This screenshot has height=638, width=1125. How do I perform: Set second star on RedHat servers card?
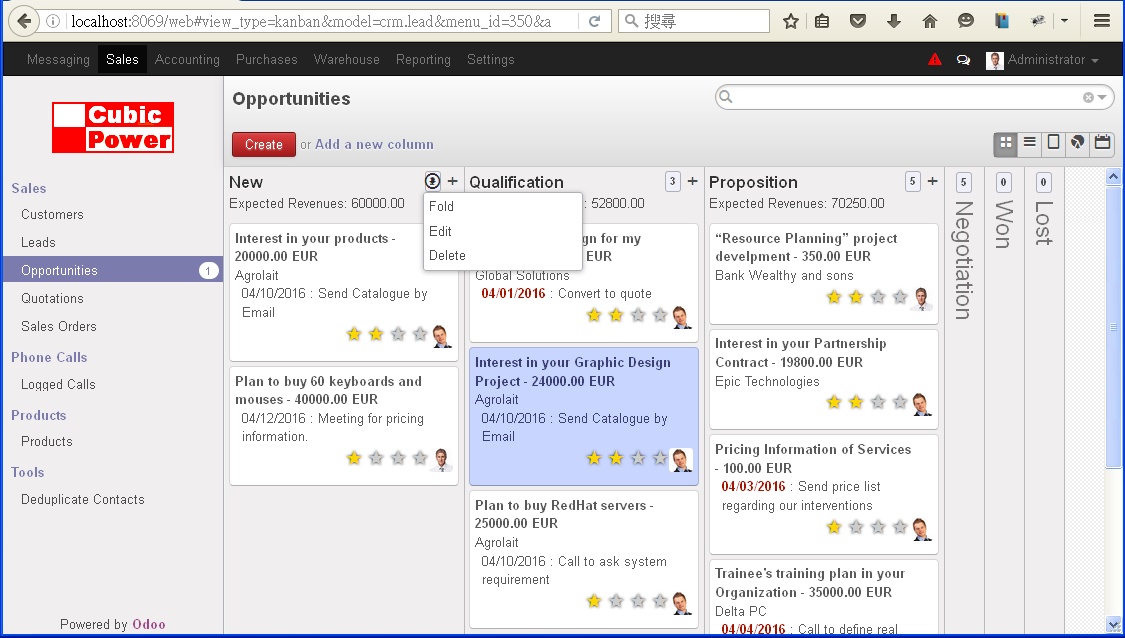click(x=616, y=601)
